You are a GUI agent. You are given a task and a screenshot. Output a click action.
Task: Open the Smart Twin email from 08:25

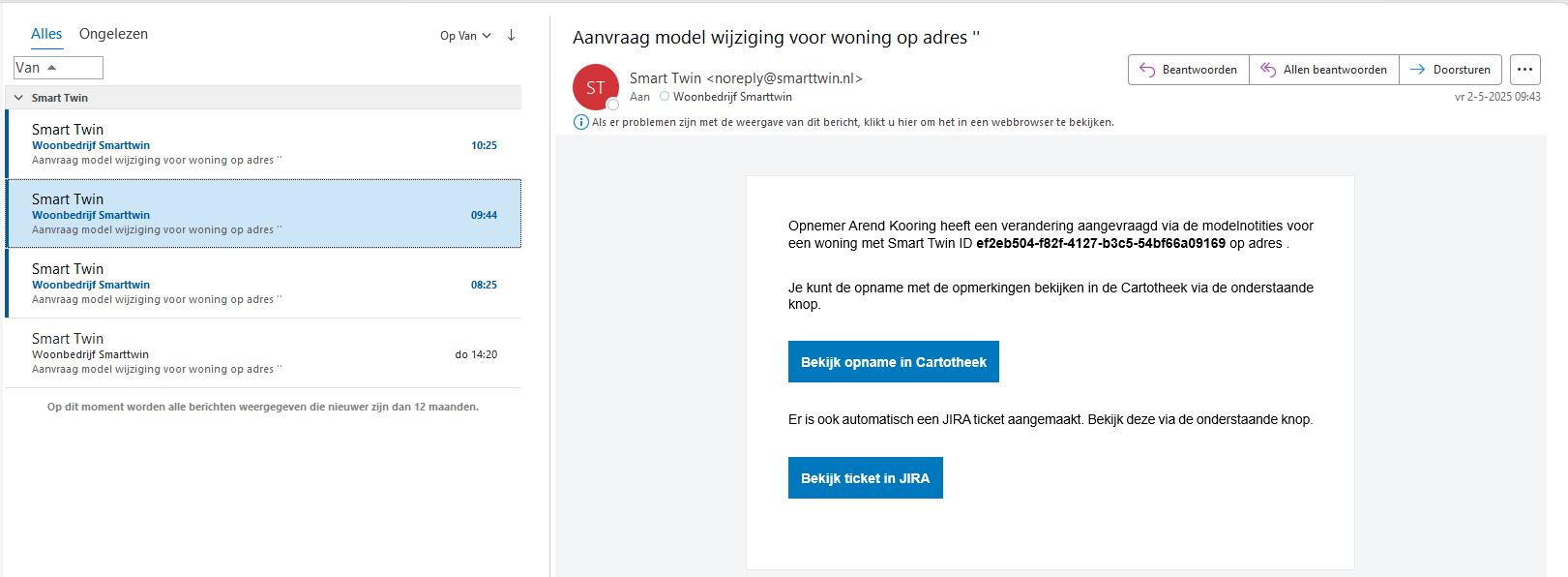(263, 284)
